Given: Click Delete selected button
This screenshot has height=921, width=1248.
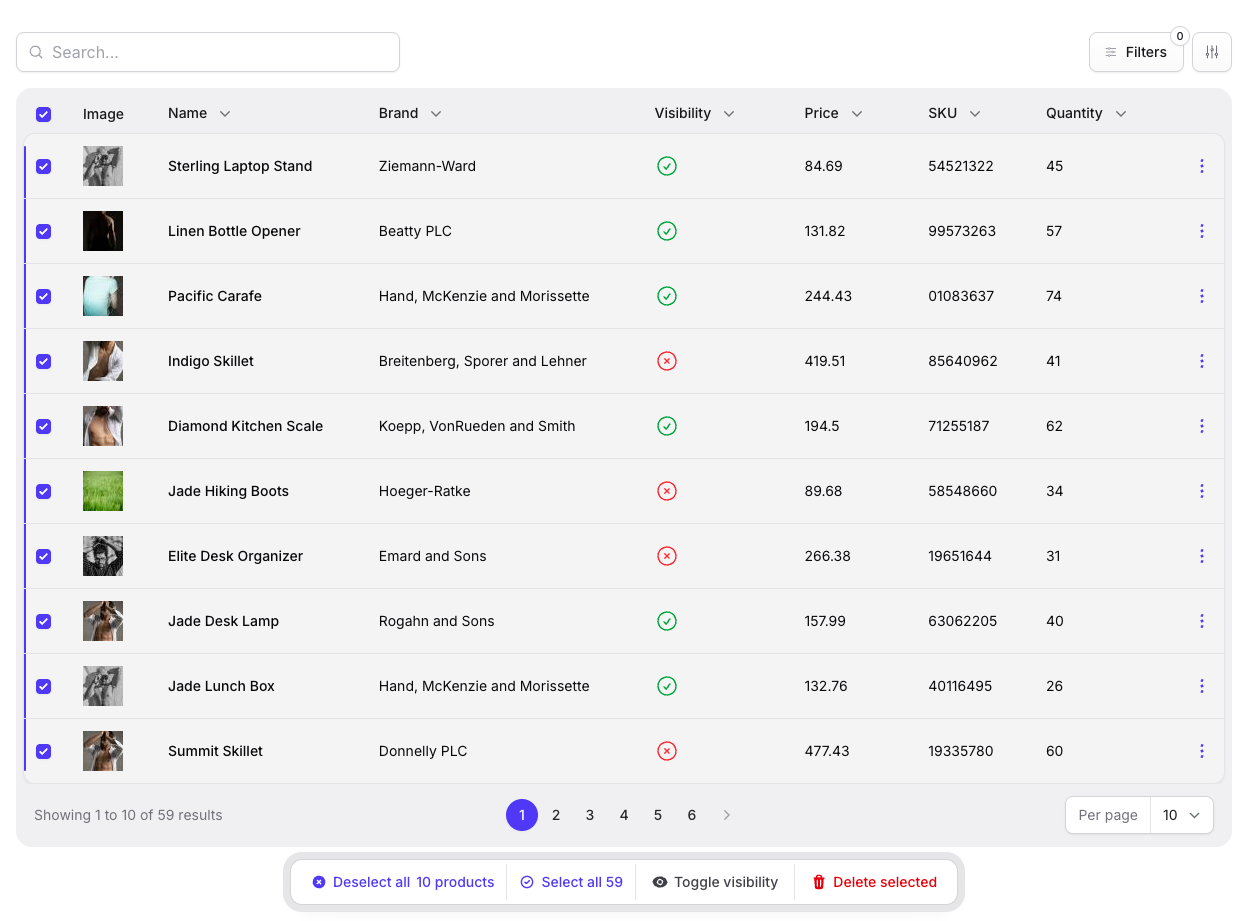Looking at the screenshot, I should click(874, 882).
